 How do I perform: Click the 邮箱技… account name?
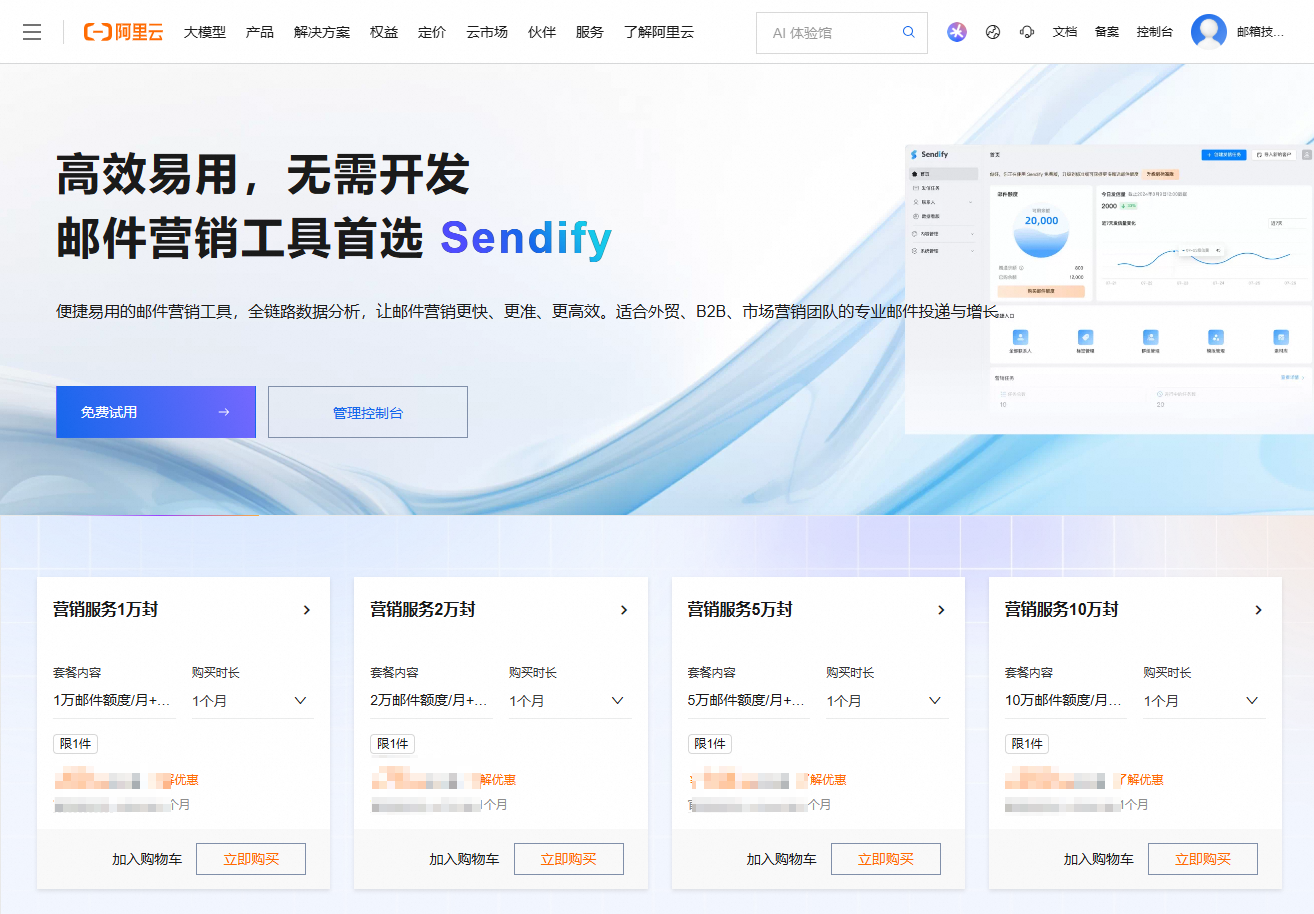(x=1260, y=32)
